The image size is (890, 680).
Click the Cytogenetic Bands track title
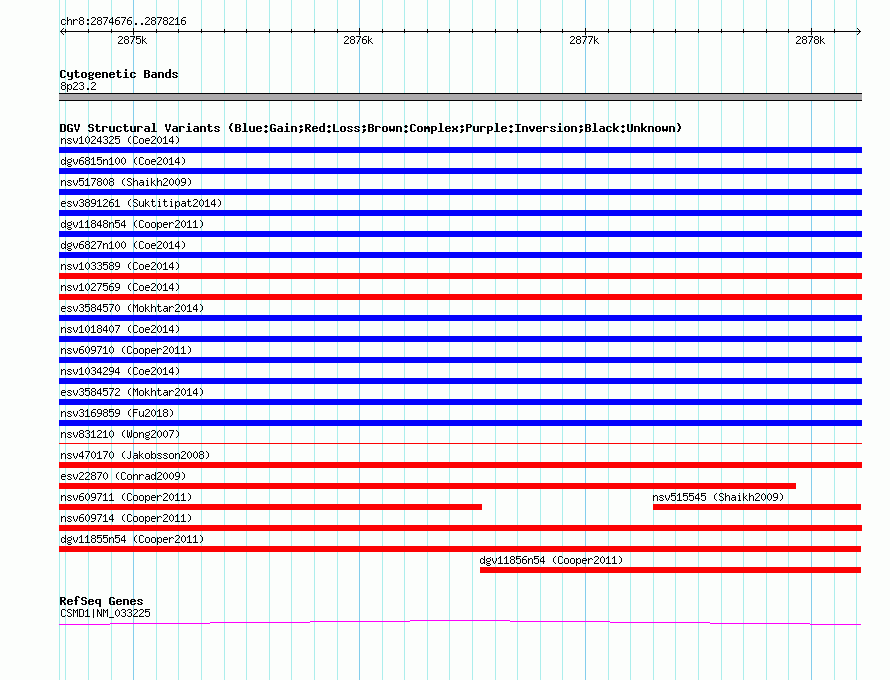(x=119, y=74)
